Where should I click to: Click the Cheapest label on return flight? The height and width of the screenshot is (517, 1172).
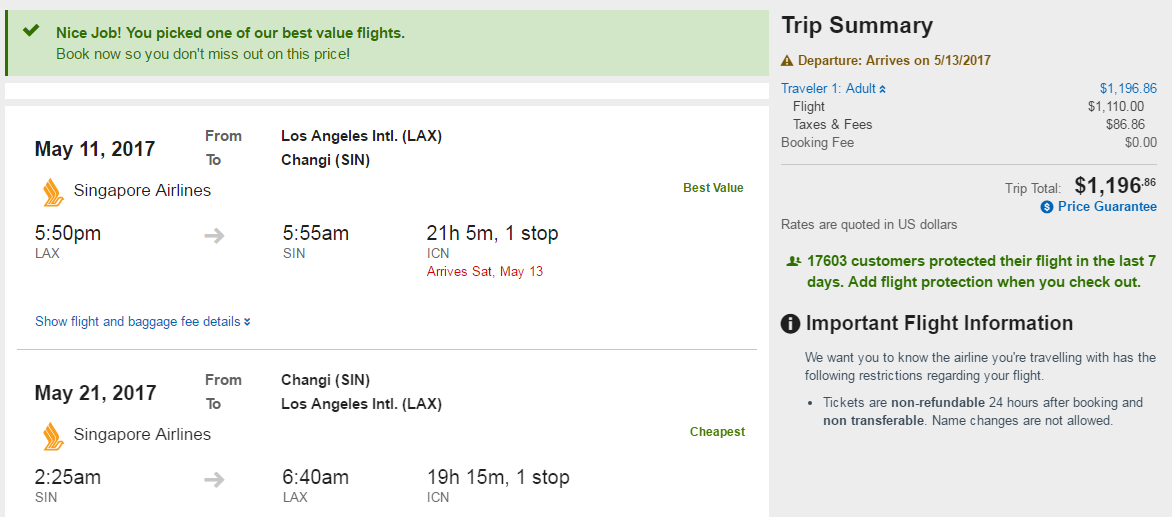[x=717, y=432]
